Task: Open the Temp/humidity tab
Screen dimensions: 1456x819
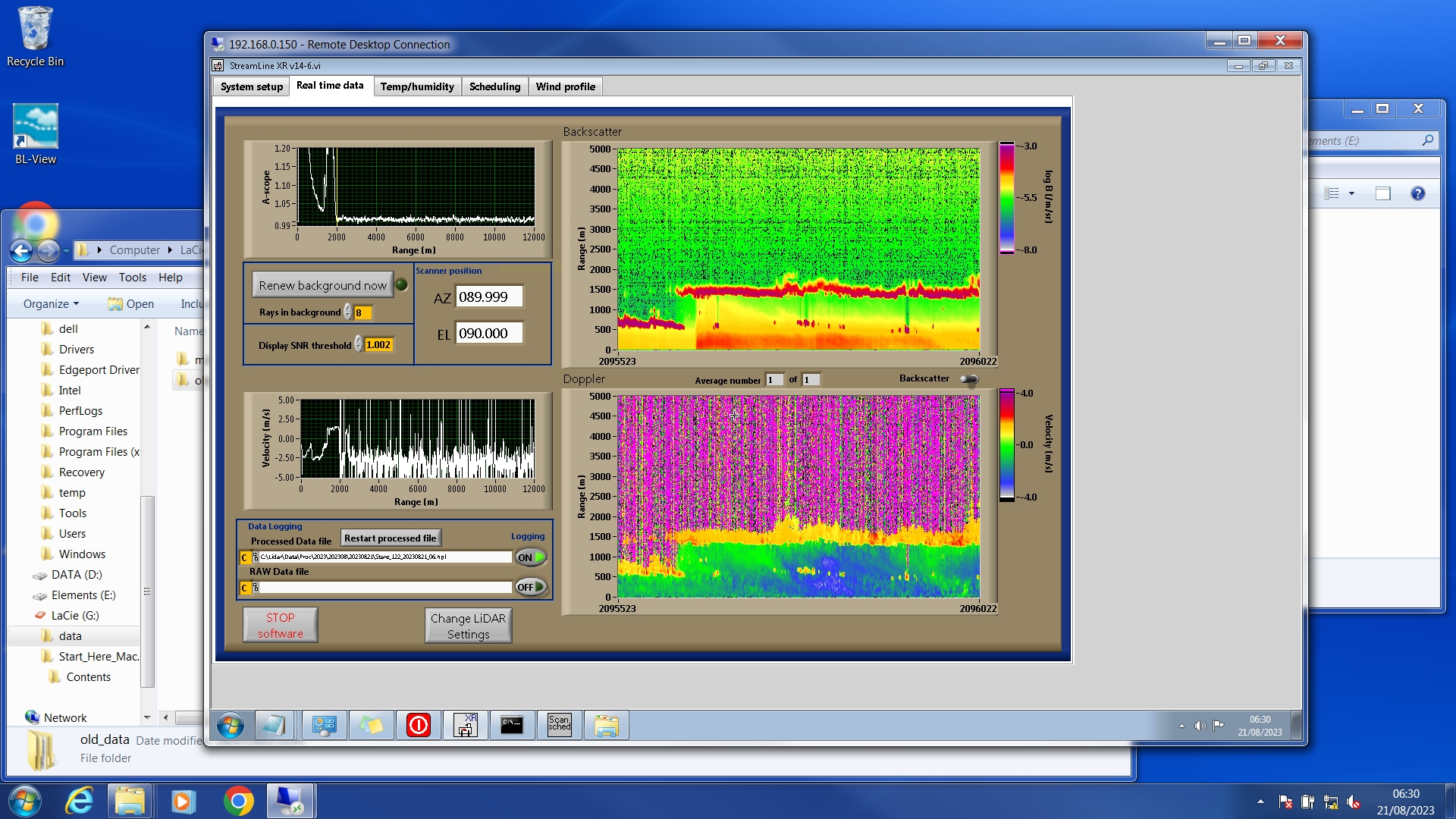Action: pyautogui.click(x=417, y=86)
